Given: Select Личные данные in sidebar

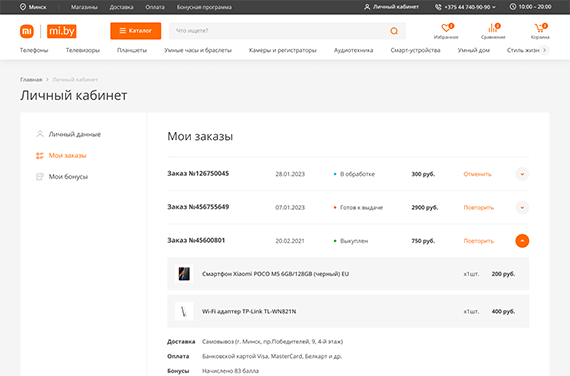Looking at the screenshot, I should click(x=75, y=134).
